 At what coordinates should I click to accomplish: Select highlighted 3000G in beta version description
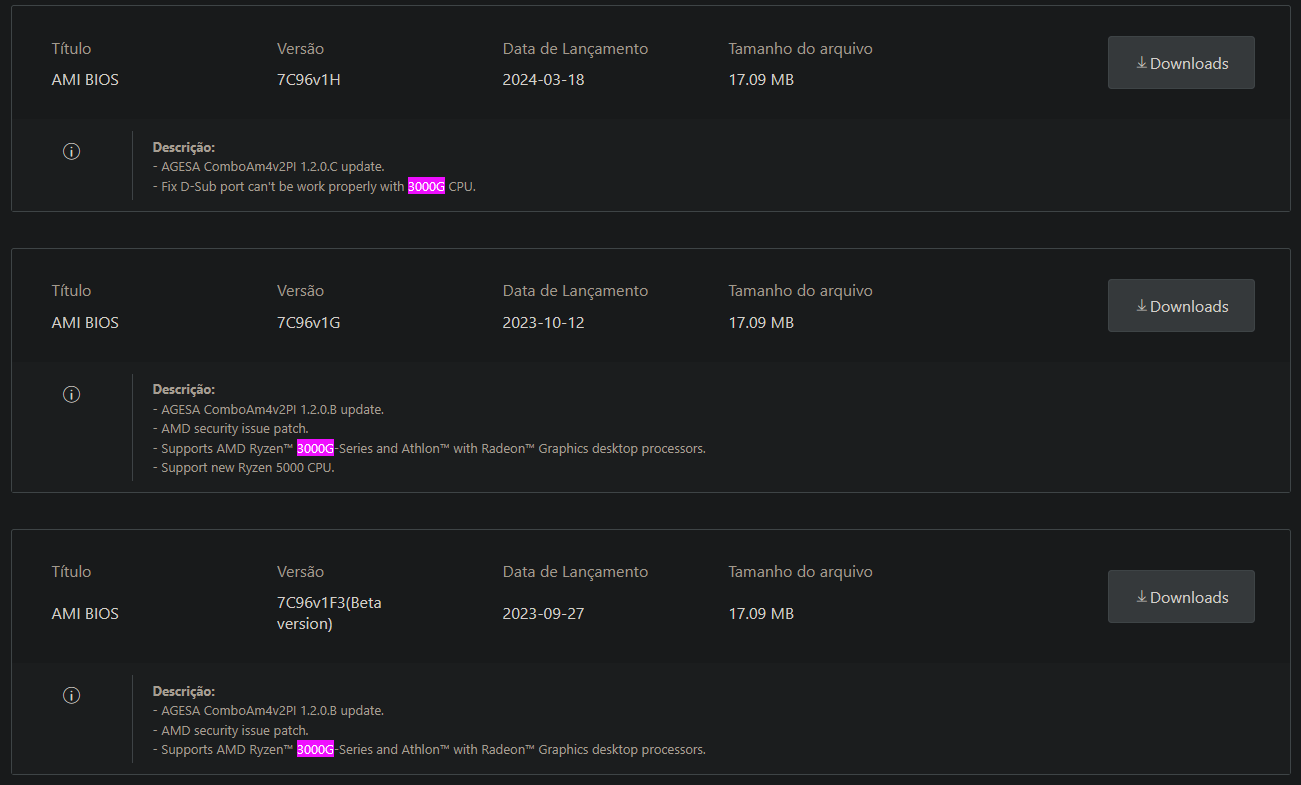[315, 749]
